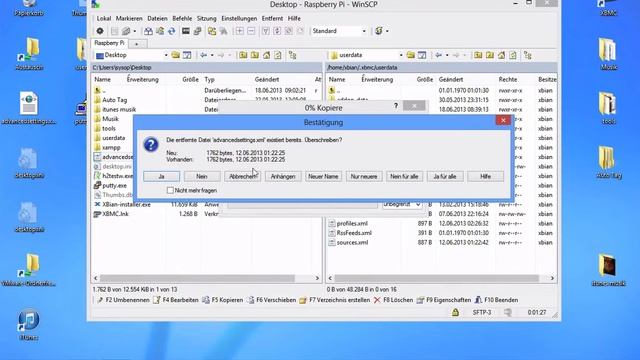Click the Nur neuere button
Screen dimensions: 640x360
pos(364,176)
